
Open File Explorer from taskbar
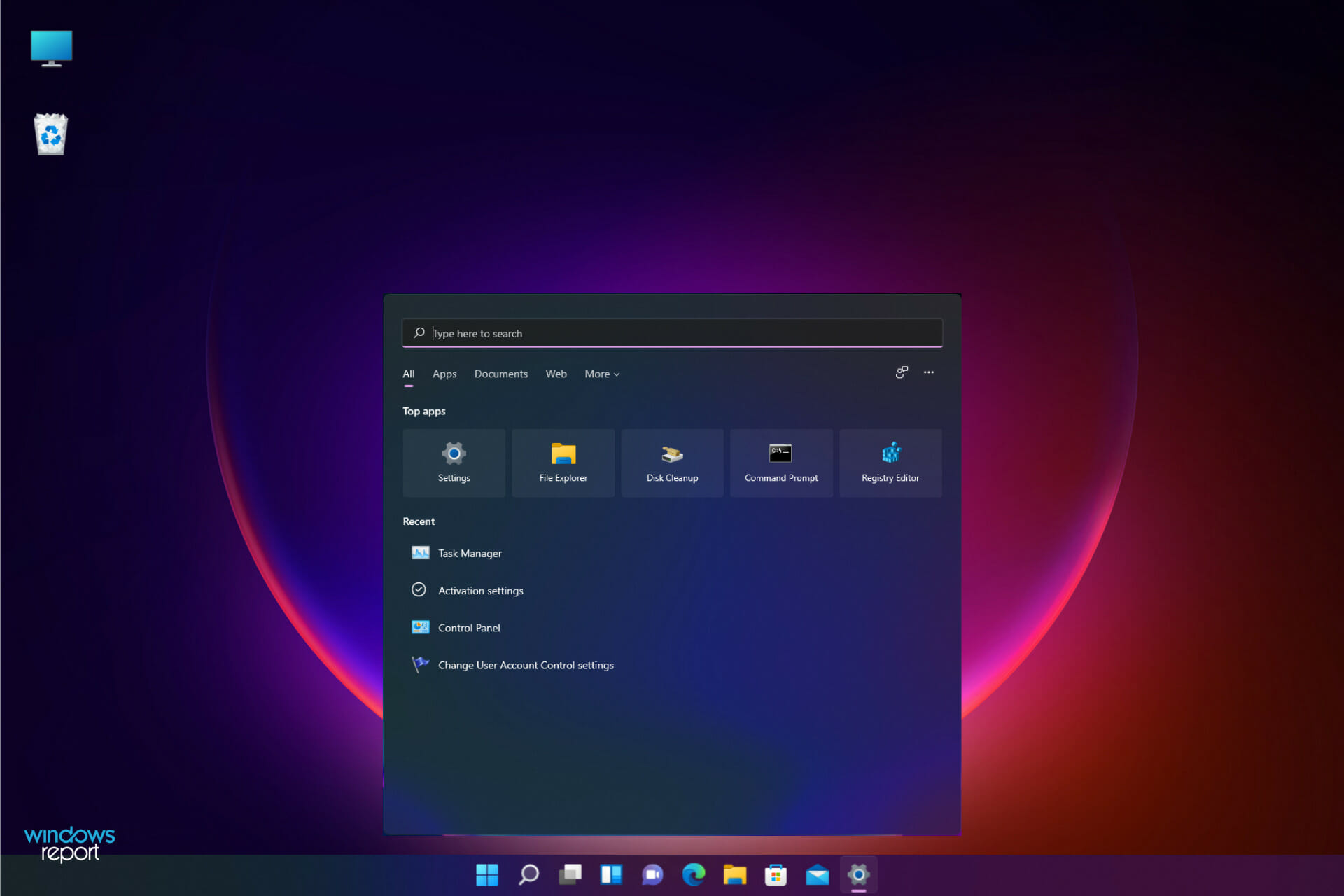[735, 874]
